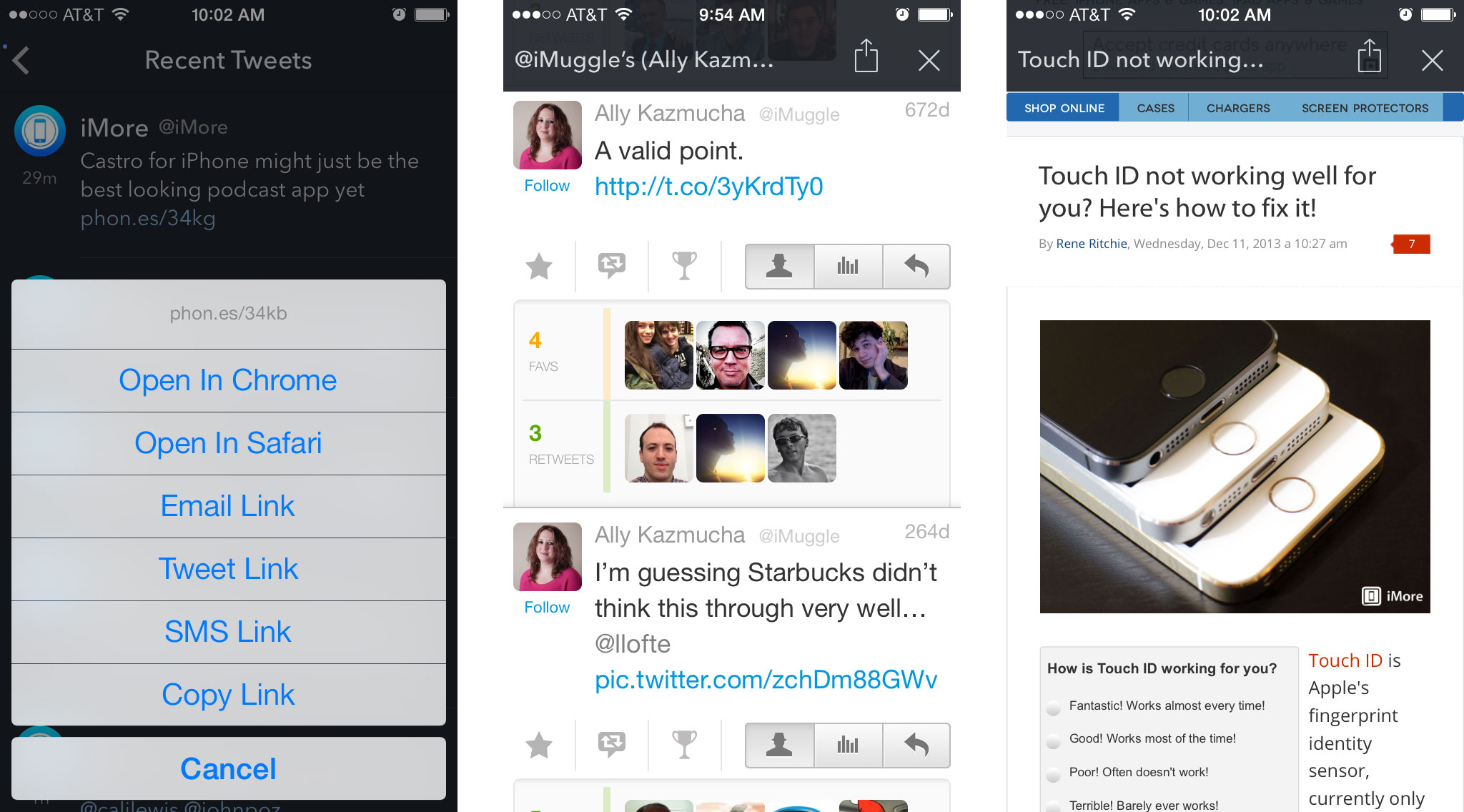1464x812 pixels.
Task: Choose Open In Chrome from the action sheet
Action: 229,380
